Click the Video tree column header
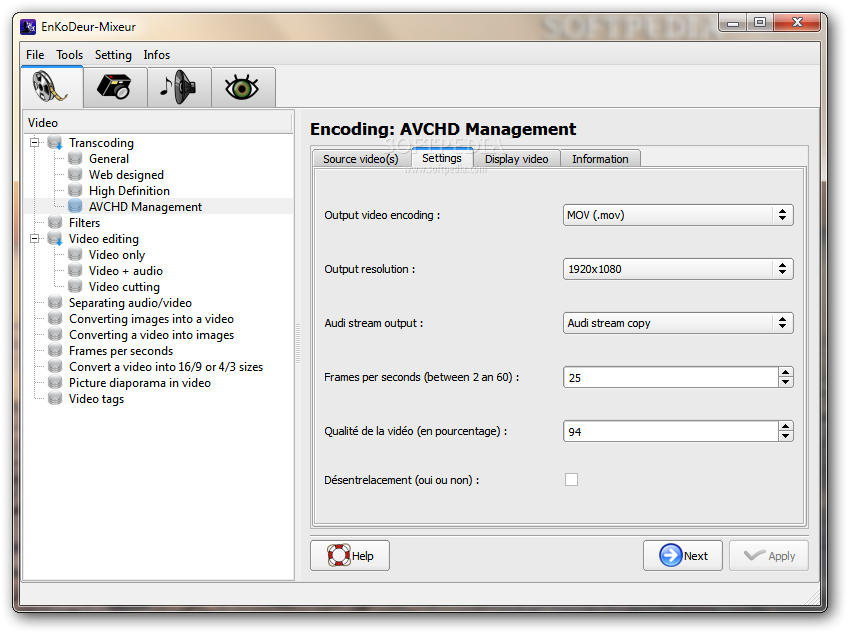848x633 pixels. [x=159, y=123]
